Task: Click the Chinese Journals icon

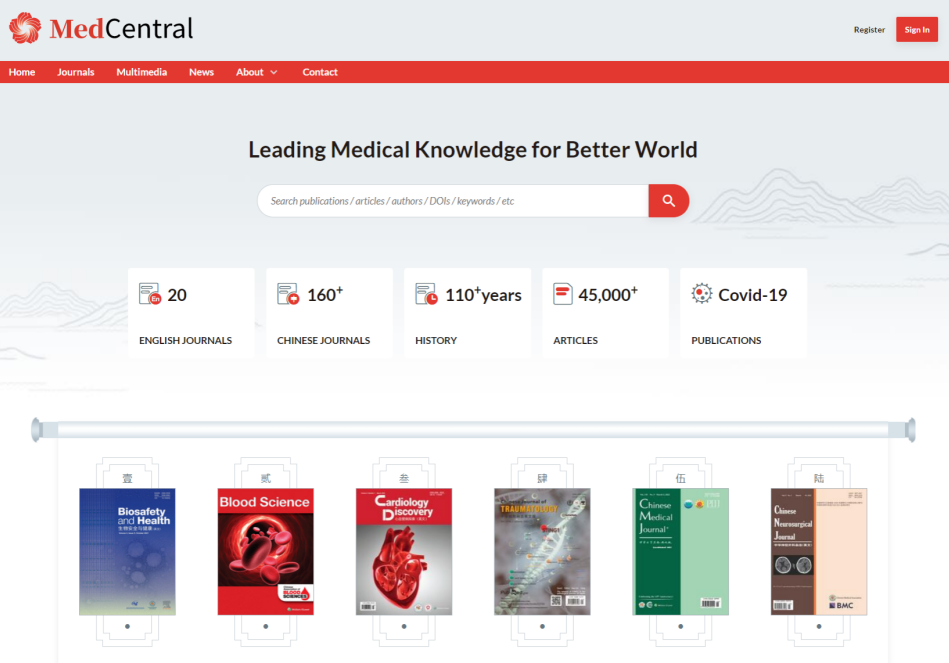Action: 288,294
